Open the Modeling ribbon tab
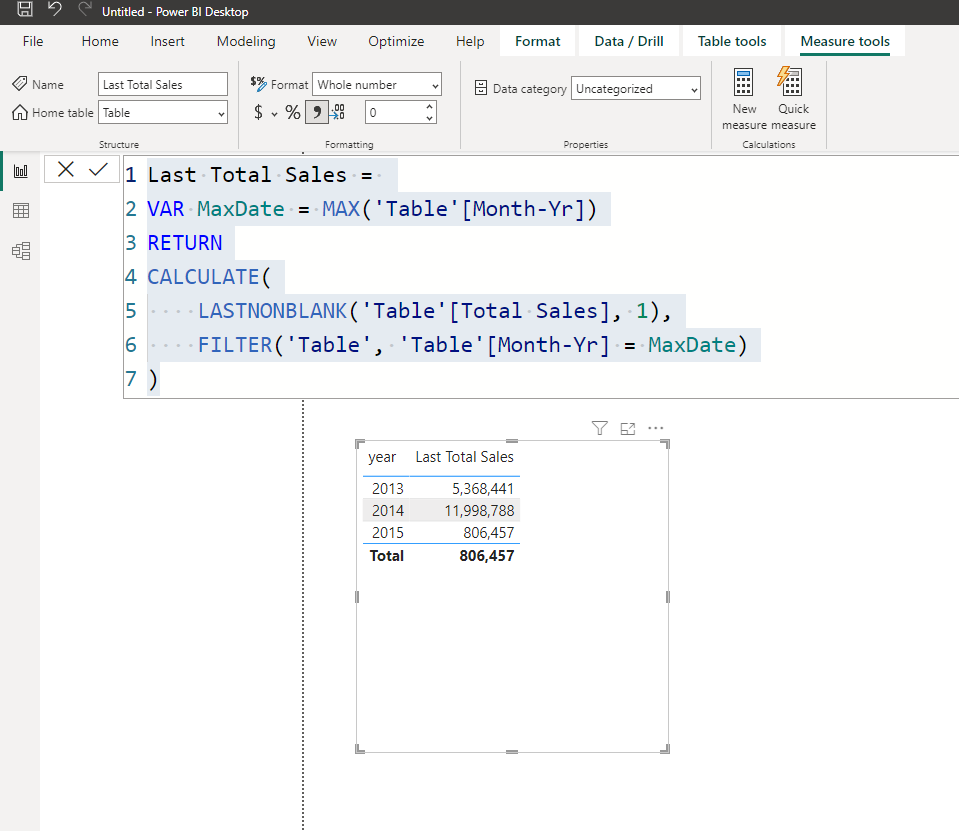959x831 pixels. point(246,41)
